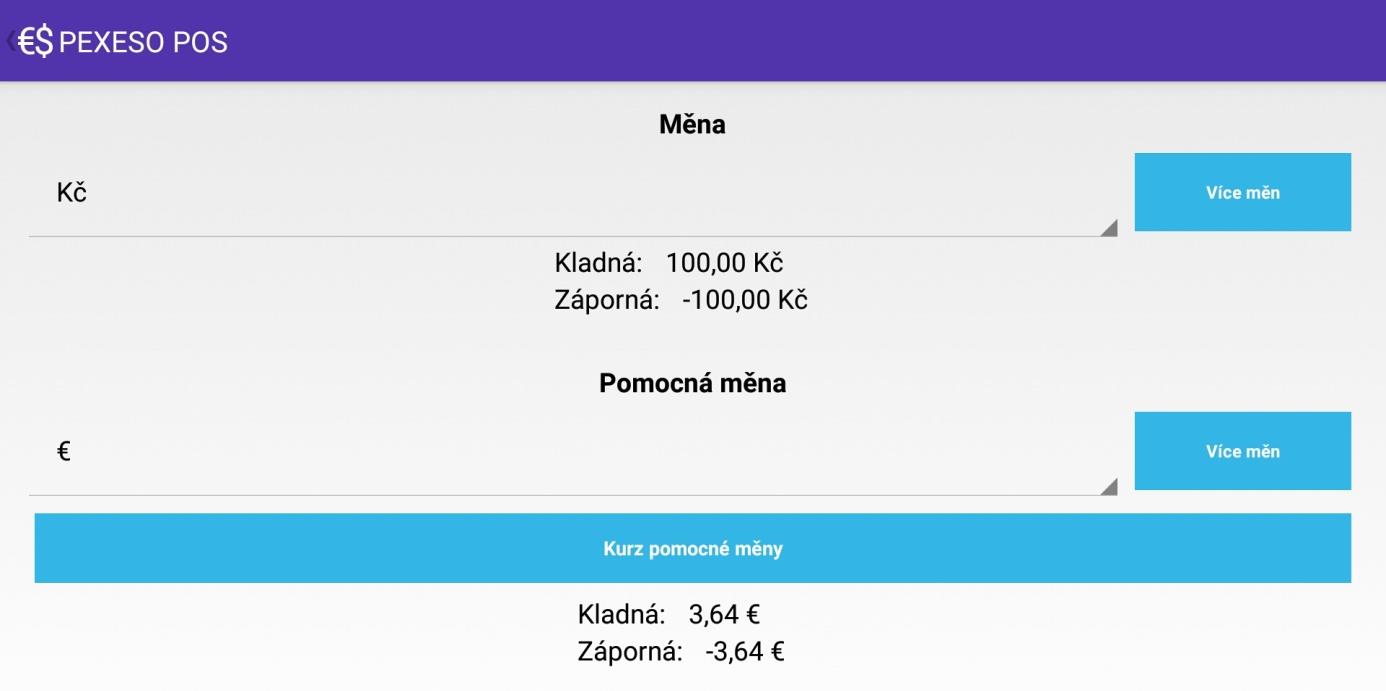Click the dropdown triangle of Kč field
1386x691 pixels.
click(1108, 228)
